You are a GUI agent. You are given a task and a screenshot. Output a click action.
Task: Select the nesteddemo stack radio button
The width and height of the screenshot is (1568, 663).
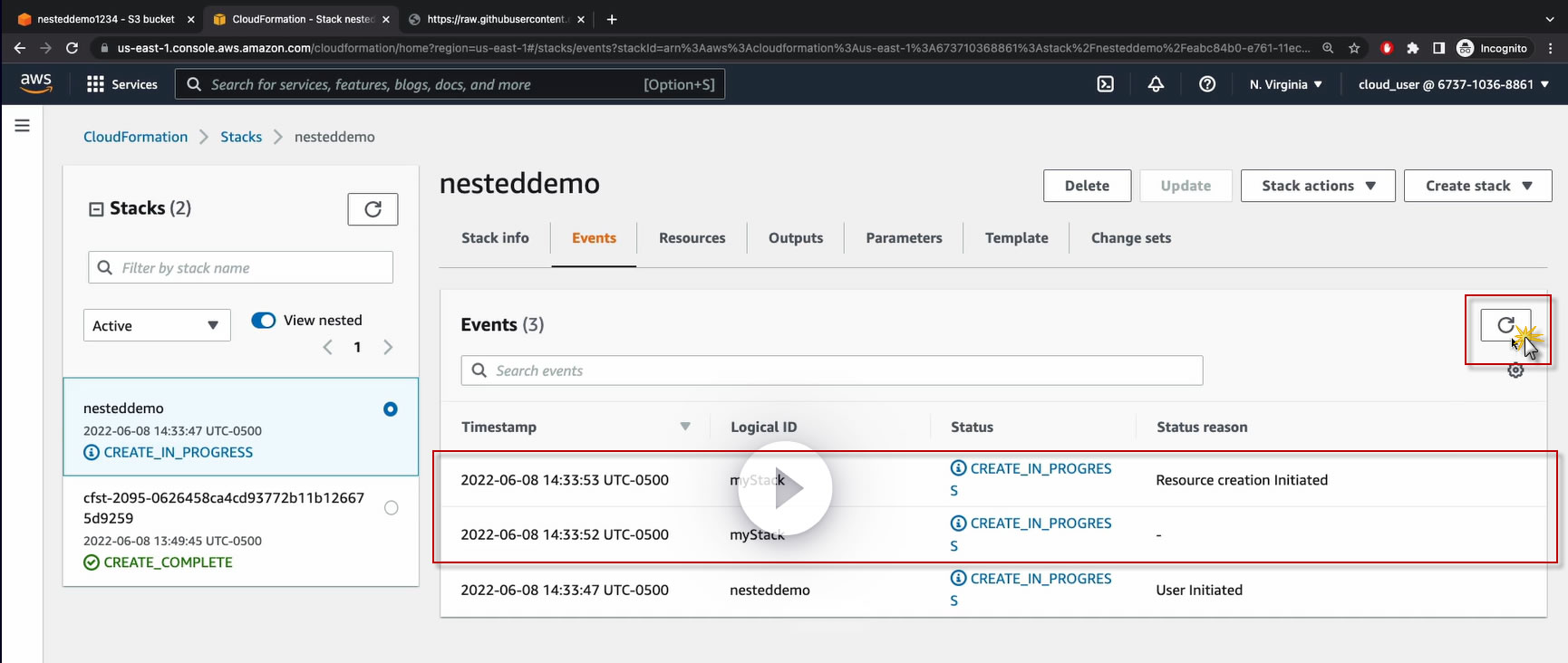click(x=391, y=409)
